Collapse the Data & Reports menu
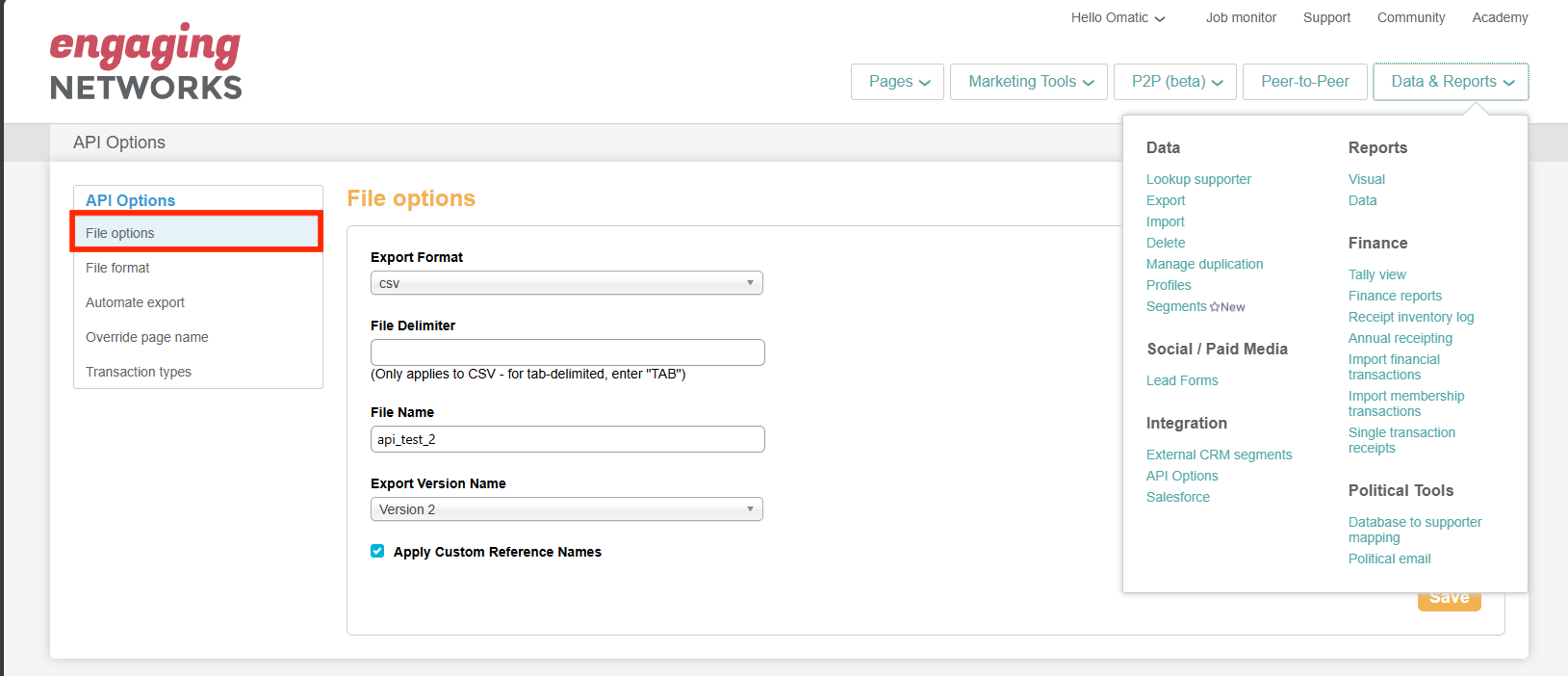This screenshot has height=676, width=1568. (1451, 82)
